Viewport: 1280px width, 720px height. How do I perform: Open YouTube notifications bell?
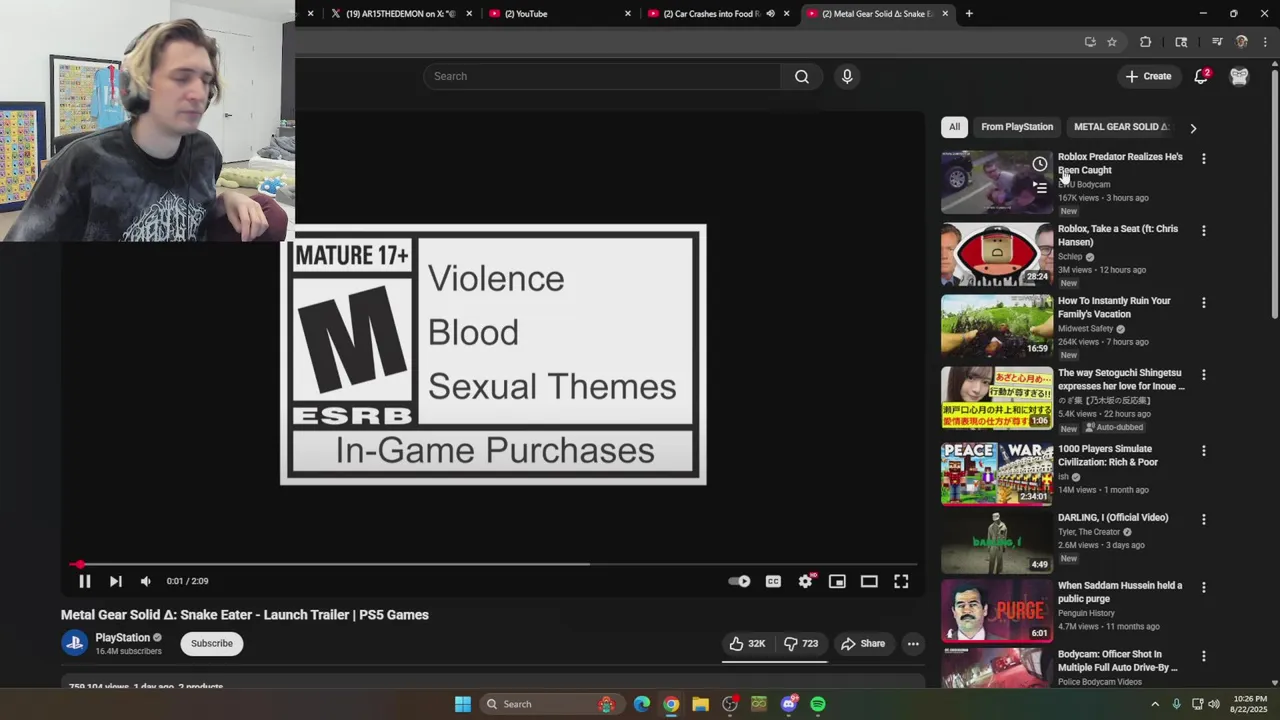pos(1202,76)
